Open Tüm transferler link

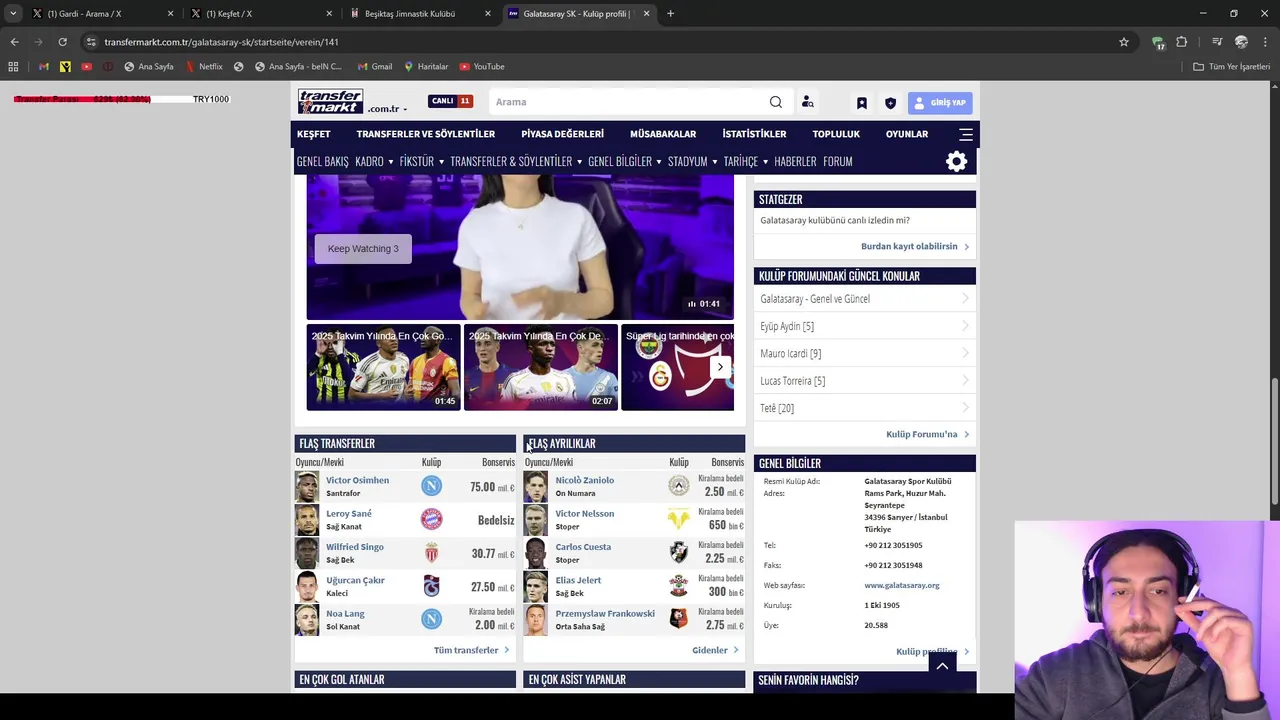tap(471, 651)
